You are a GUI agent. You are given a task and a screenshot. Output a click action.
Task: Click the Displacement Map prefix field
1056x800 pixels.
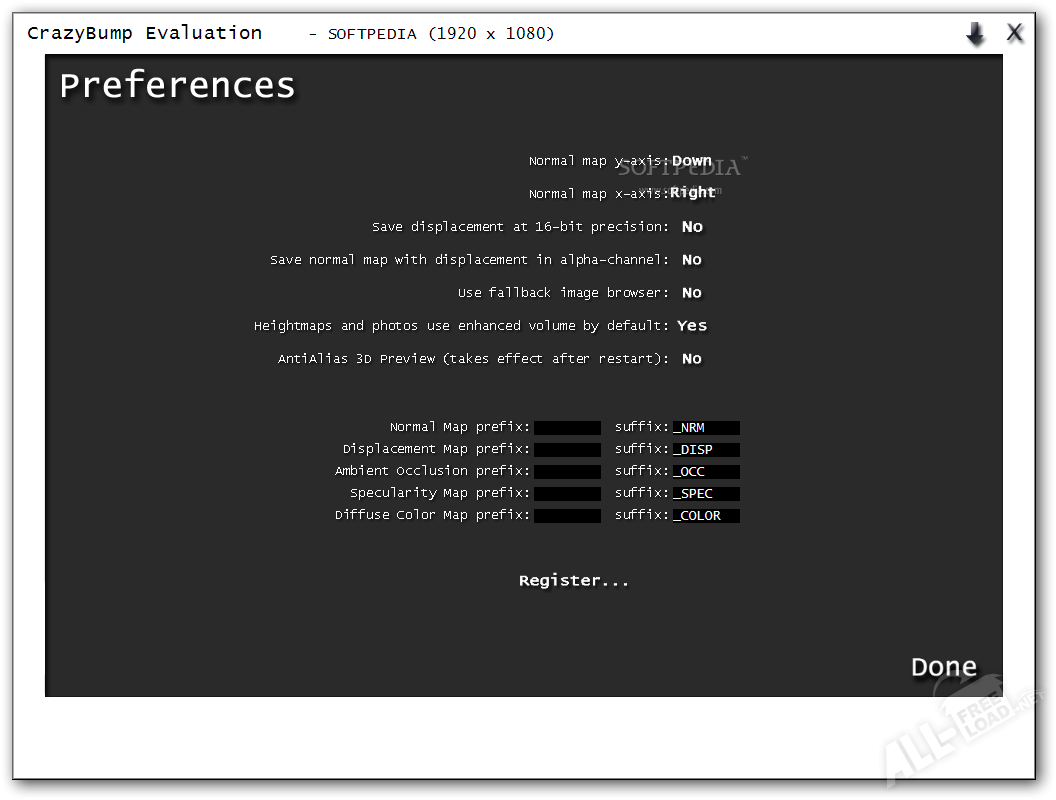(x=567, y=450)
